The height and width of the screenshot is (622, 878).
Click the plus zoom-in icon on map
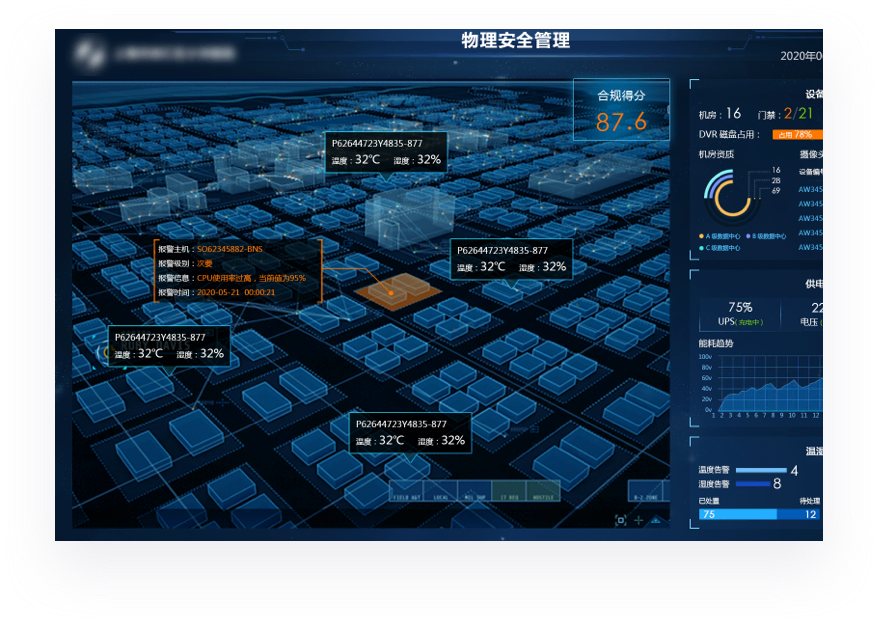click(638, 520)
